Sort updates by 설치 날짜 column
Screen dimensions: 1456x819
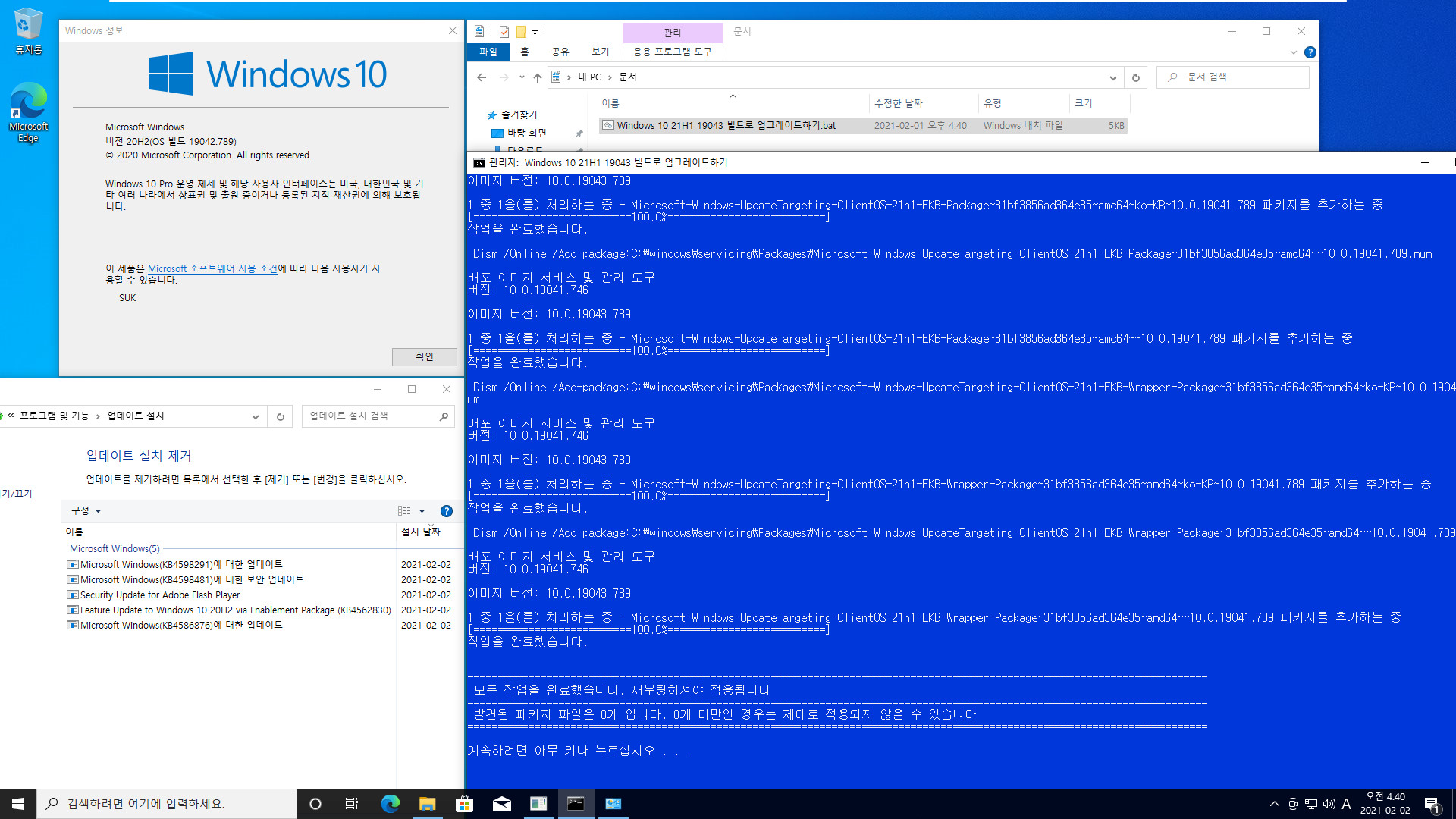pyautogui.click(x=428, y=532)
